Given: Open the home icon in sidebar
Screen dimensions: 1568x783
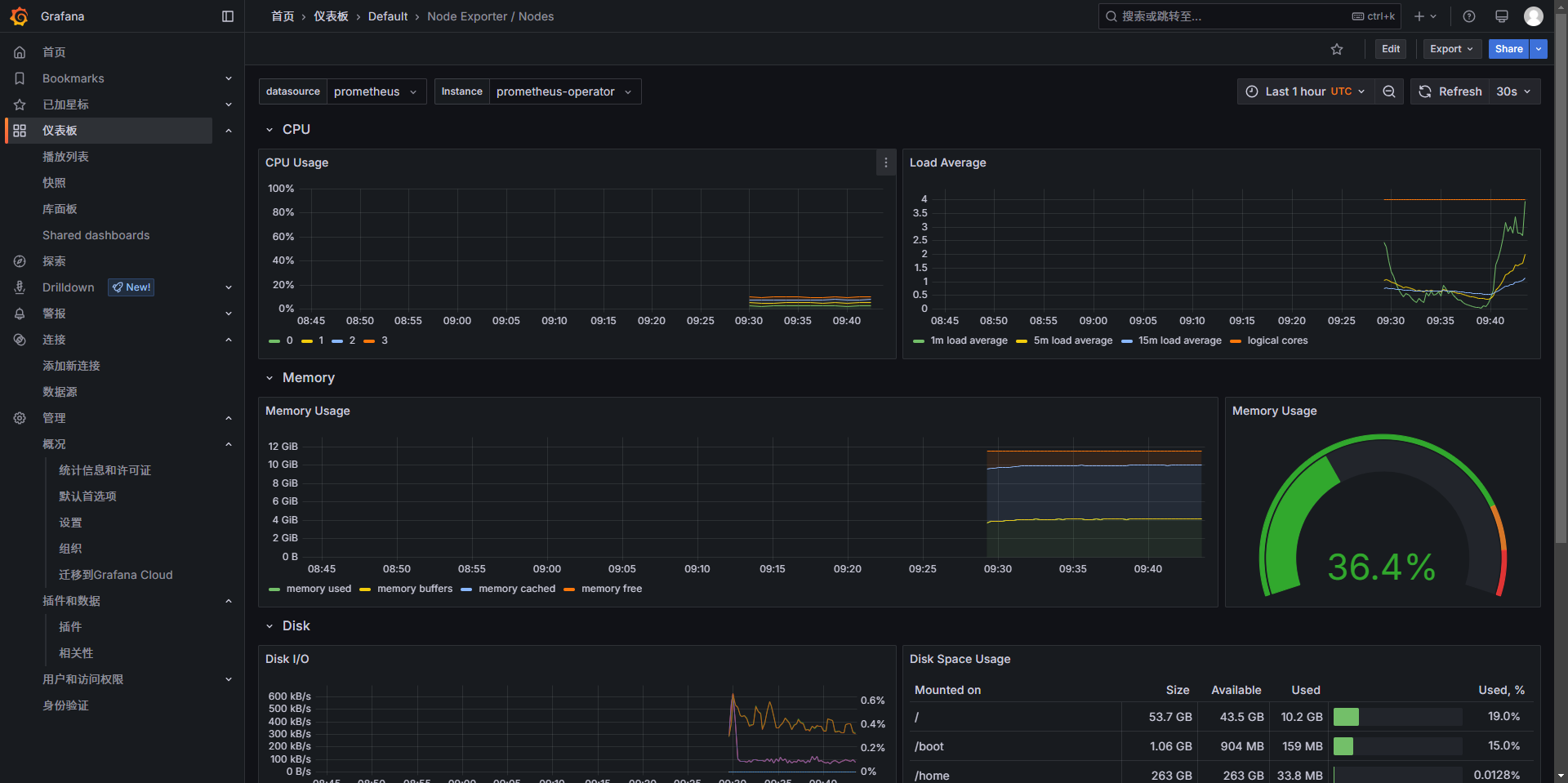Looking at the screenshot, I should click(x=20, y=52).
